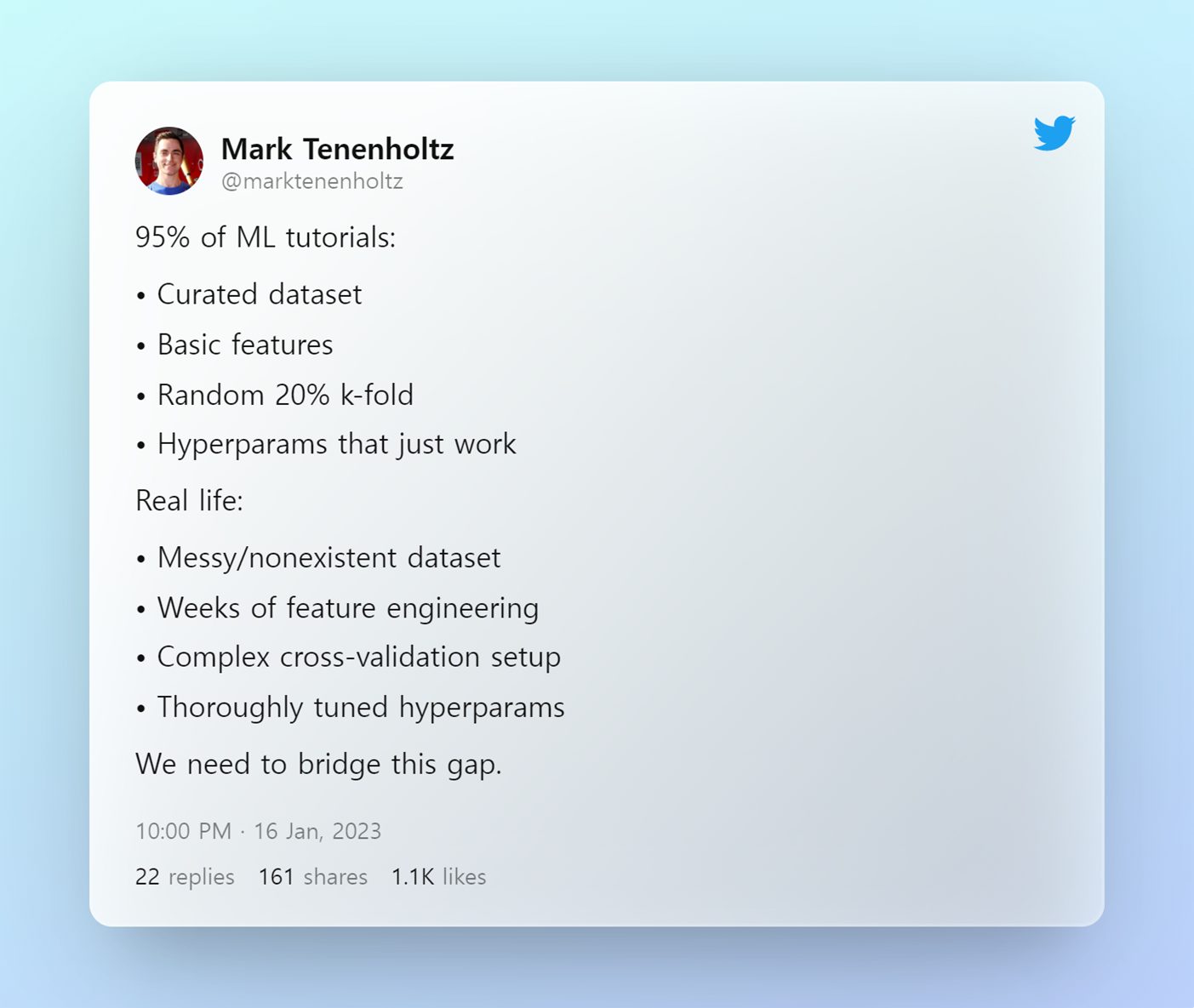Screen dimensions: 1194x1008
Task: Click the Mark Tenenholtz display name
Action: 337,149
